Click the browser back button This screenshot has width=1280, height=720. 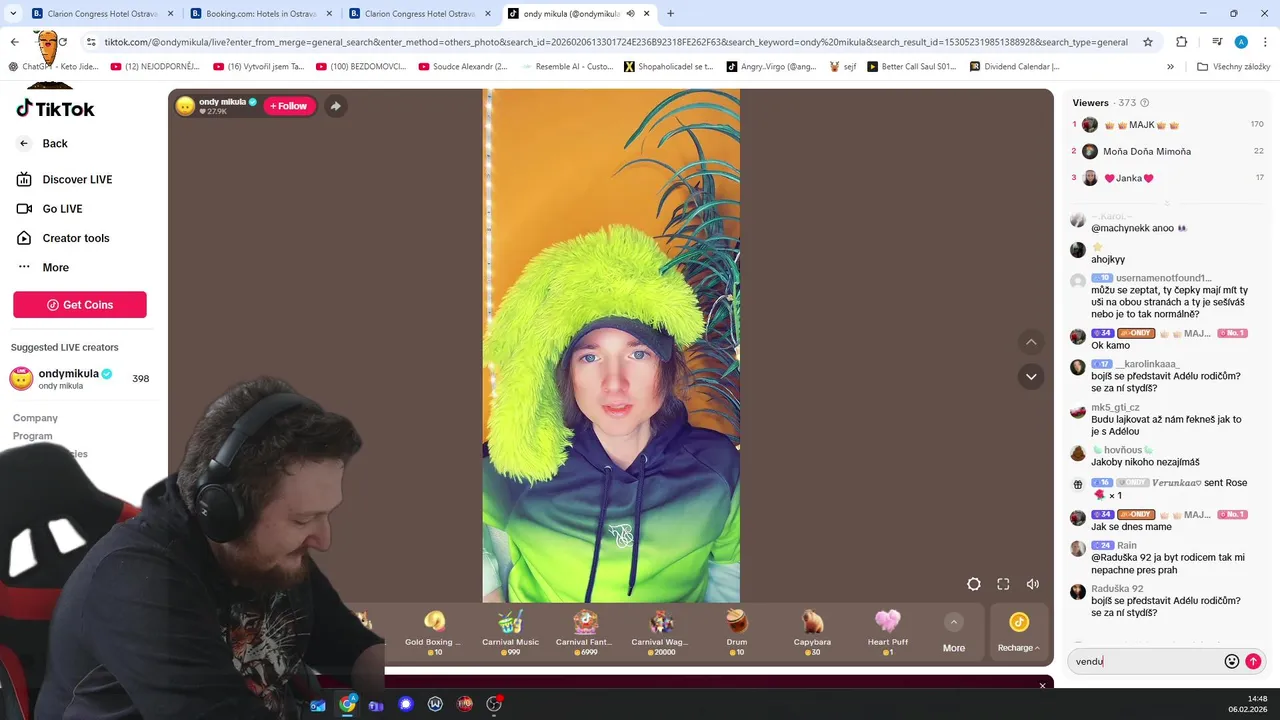pos(15,42)
